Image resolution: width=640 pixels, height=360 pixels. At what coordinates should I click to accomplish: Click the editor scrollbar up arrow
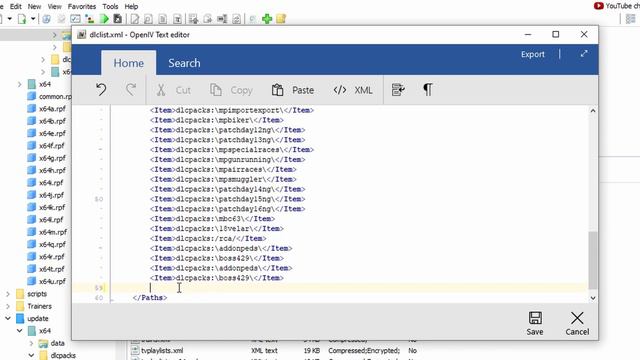tap(593, 111)
